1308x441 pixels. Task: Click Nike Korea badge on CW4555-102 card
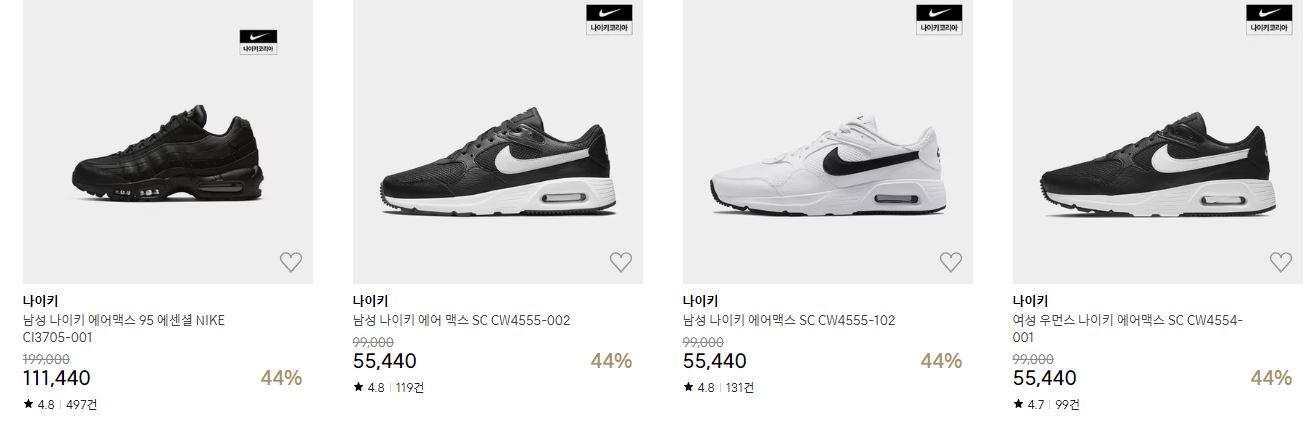coord(939,20)
